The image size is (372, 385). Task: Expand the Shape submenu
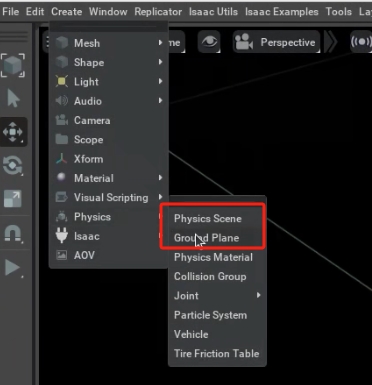[x=109, y=62]
